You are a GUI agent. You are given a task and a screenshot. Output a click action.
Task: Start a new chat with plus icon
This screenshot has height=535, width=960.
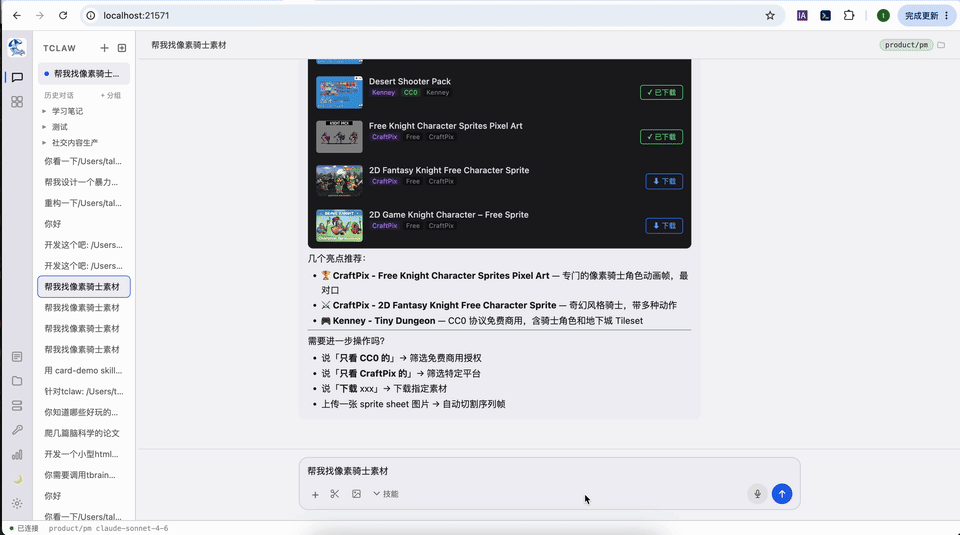tap(104, 48)
